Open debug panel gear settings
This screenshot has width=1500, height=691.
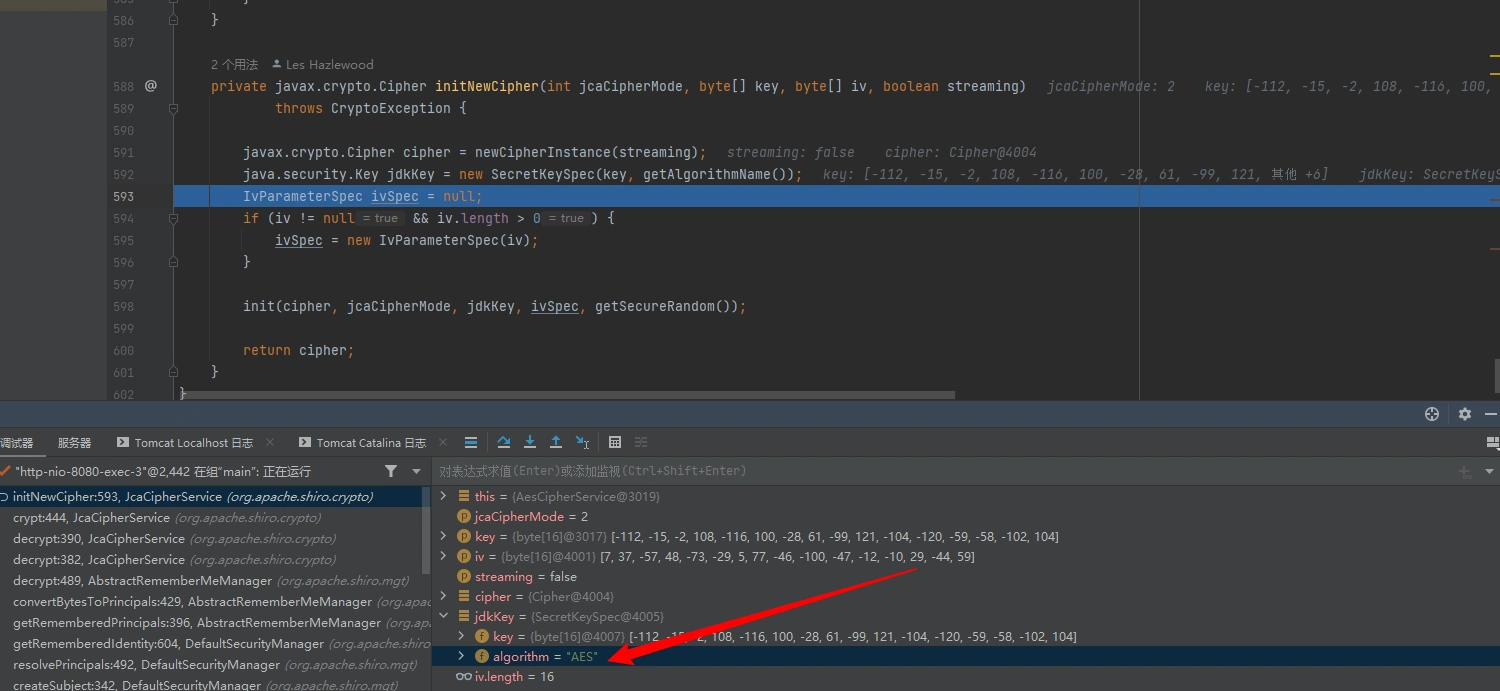point(1465,414)
